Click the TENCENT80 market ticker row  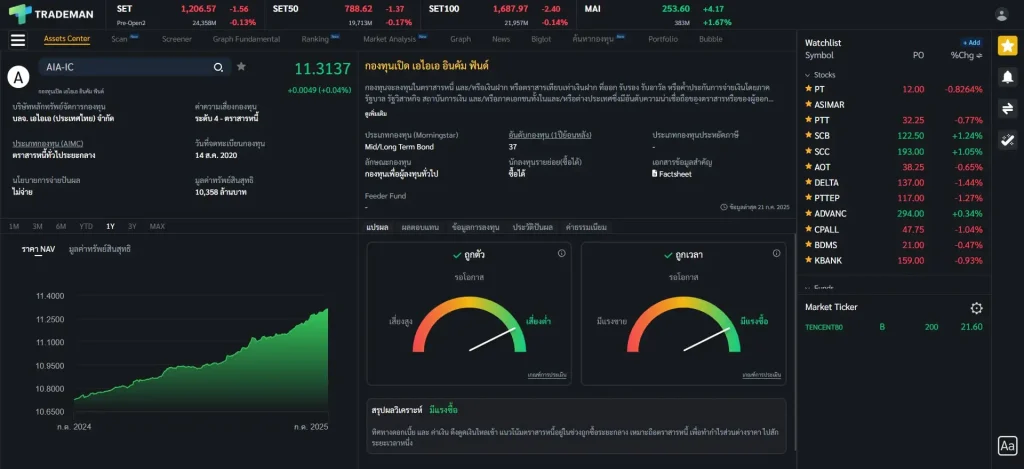(x=893, y=327)
